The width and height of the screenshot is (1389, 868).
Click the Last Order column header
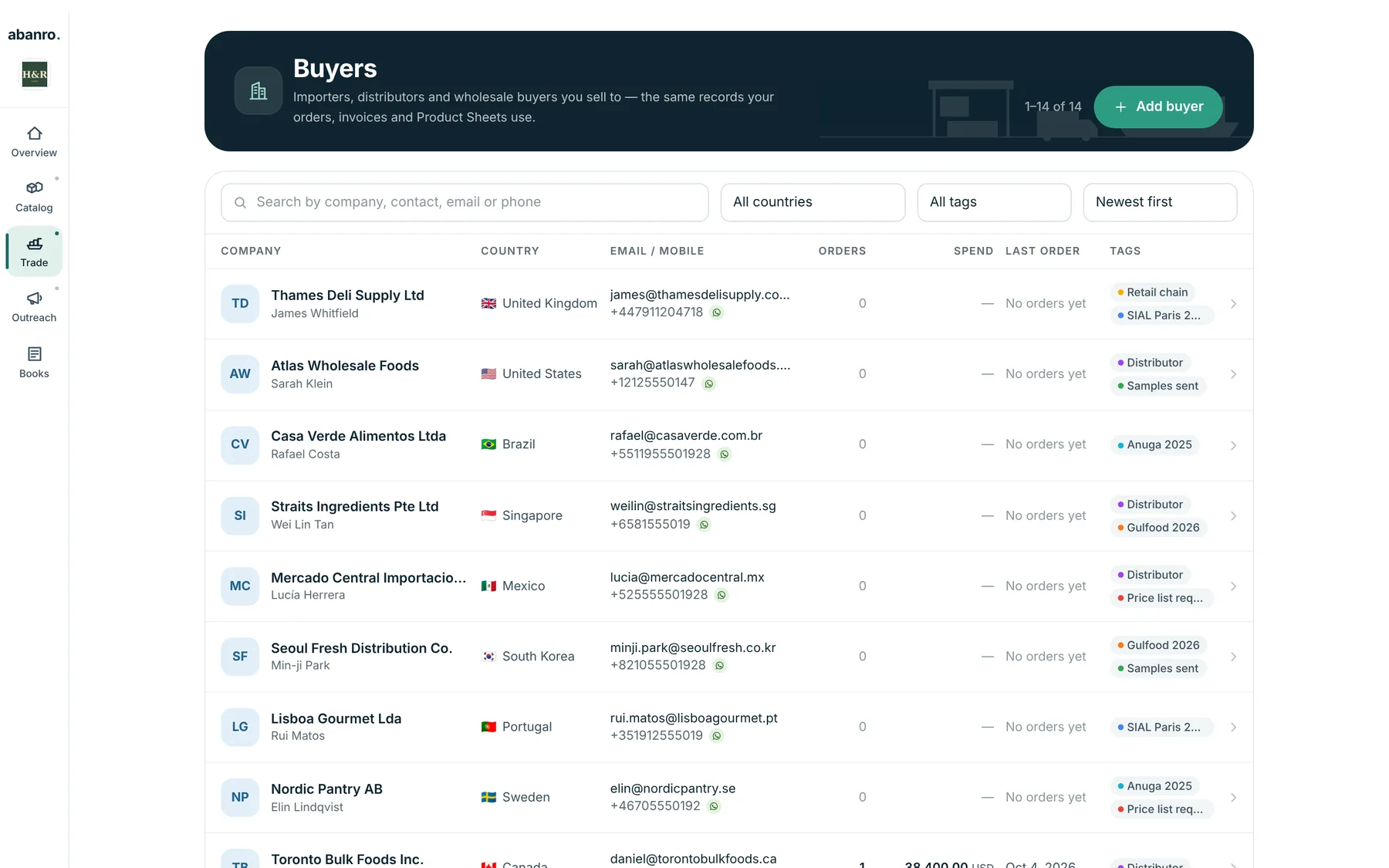click(1043, 251)
